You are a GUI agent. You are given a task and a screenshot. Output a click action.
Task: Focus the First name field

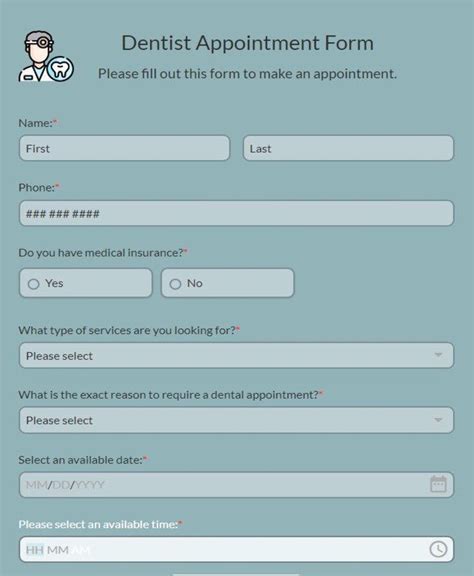tap(125, 148)
